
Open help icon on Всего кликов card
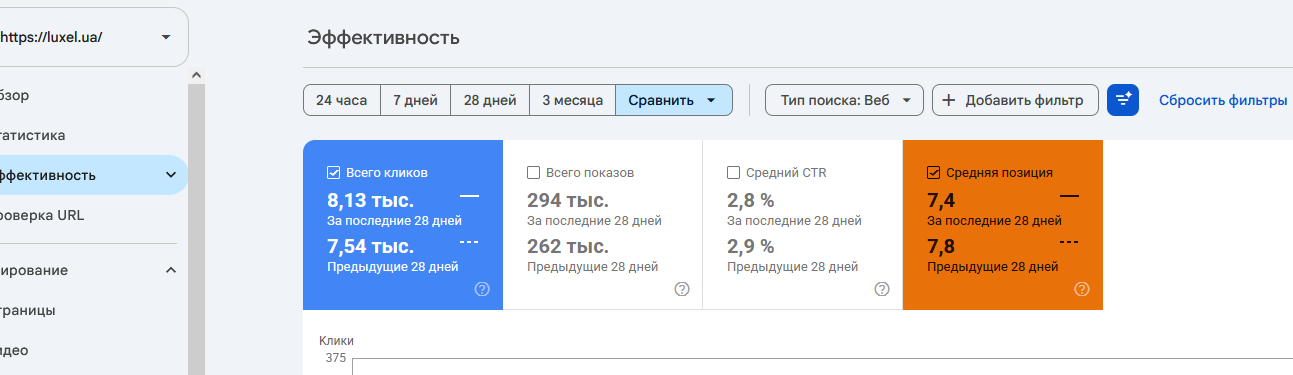tap(482, 289)
